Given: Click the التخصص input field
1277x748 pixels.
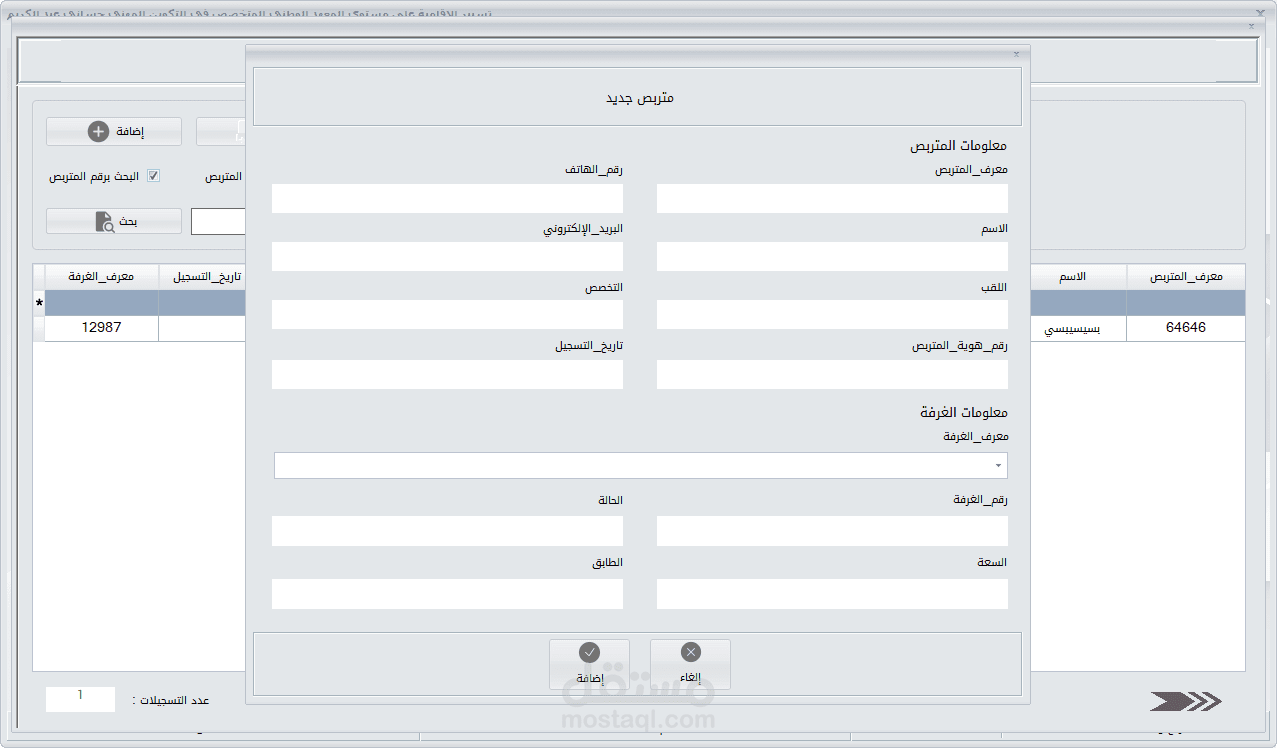Looking at the screenshot, I should coord(447,315).
